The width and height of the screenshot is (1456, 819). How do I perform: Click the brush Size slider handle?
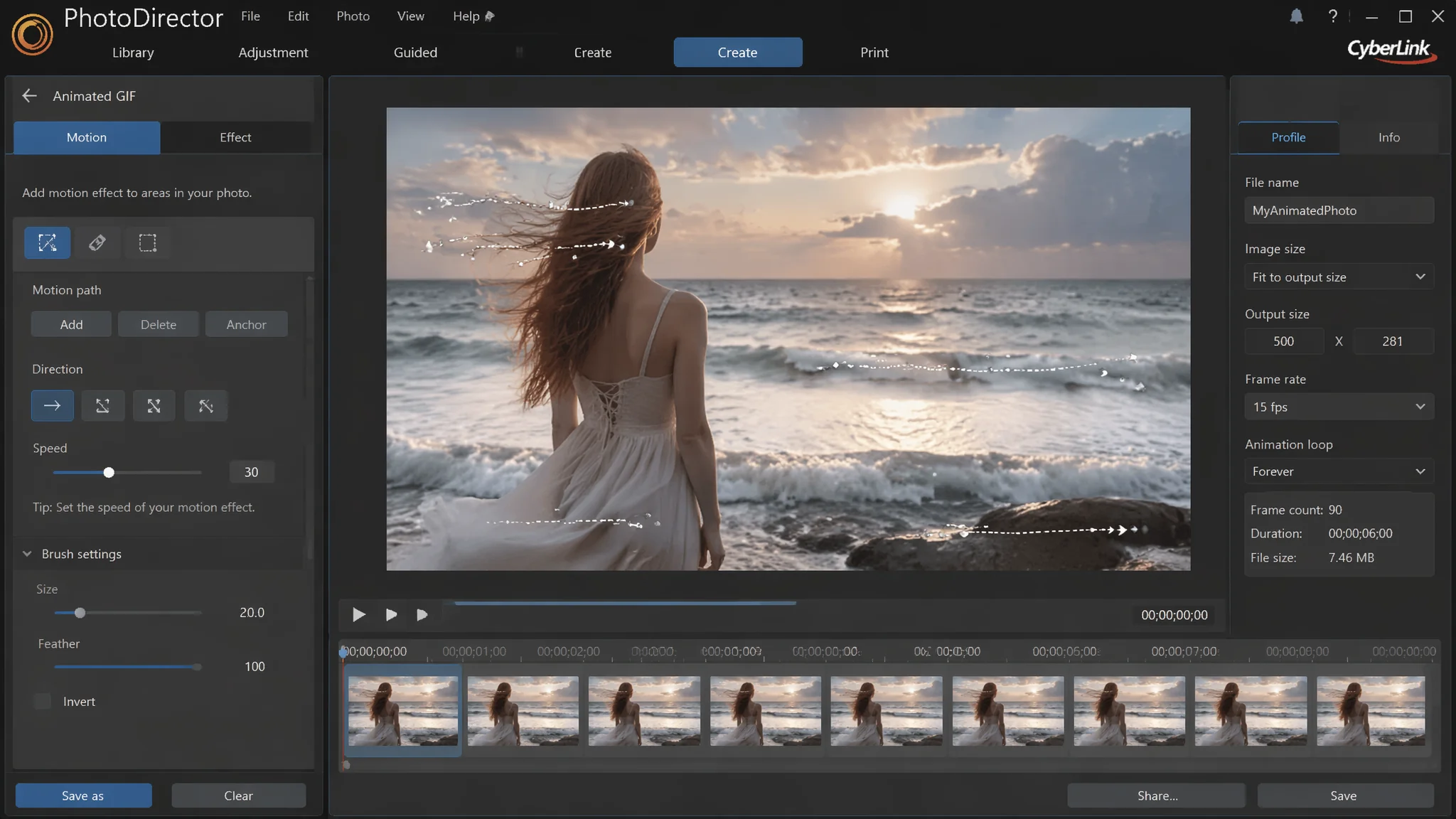click(x=80, y=613)
